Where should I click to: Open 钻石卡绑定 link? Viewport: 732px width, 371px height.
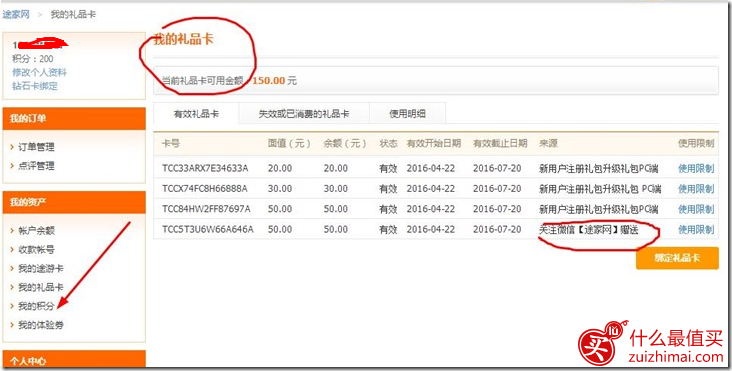click(35, 86)
